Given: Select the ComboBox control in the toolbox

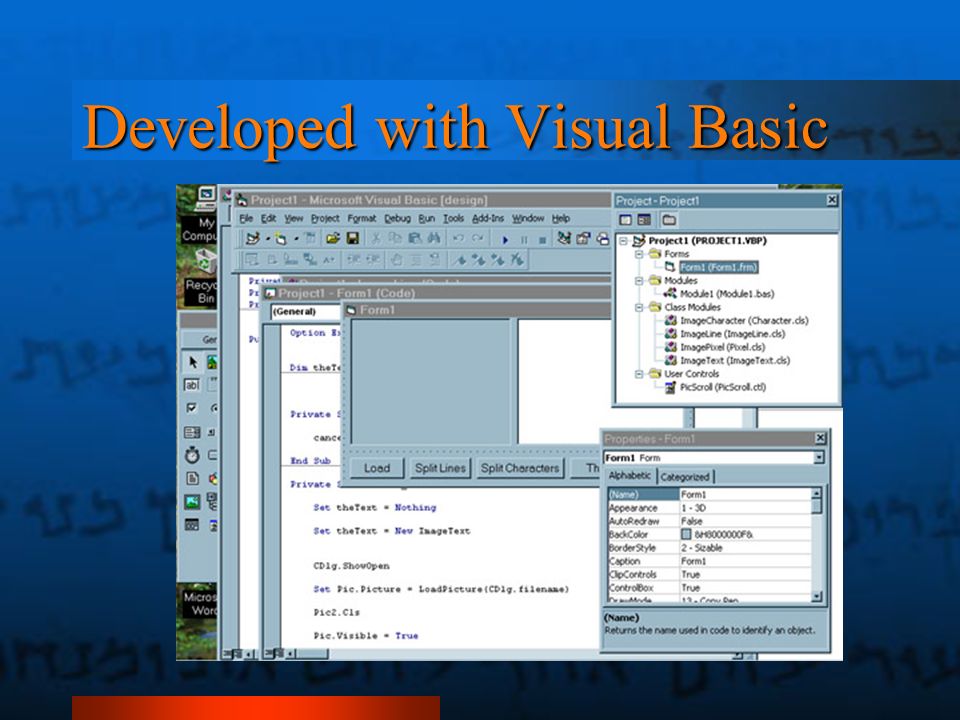Looking at the screenshot, I should 192,432.
